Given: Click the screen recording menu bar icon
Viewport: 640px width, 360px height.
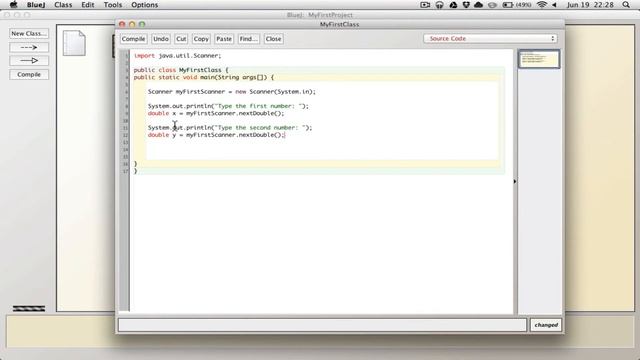Looking at the screenshot, I should 425,5.
